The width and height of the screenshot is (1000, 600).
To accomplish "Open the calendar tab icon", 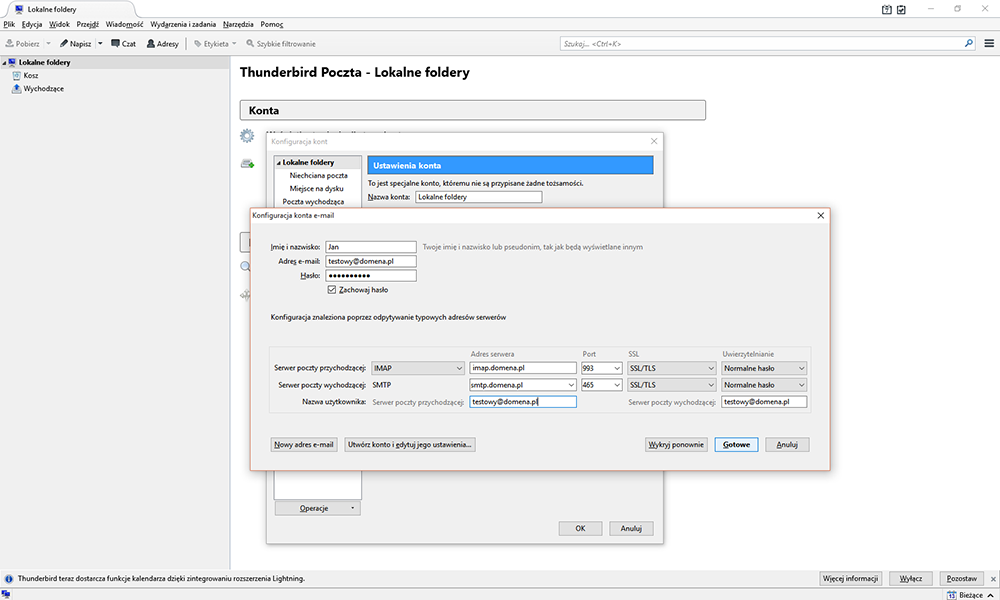I will (886, 10).
